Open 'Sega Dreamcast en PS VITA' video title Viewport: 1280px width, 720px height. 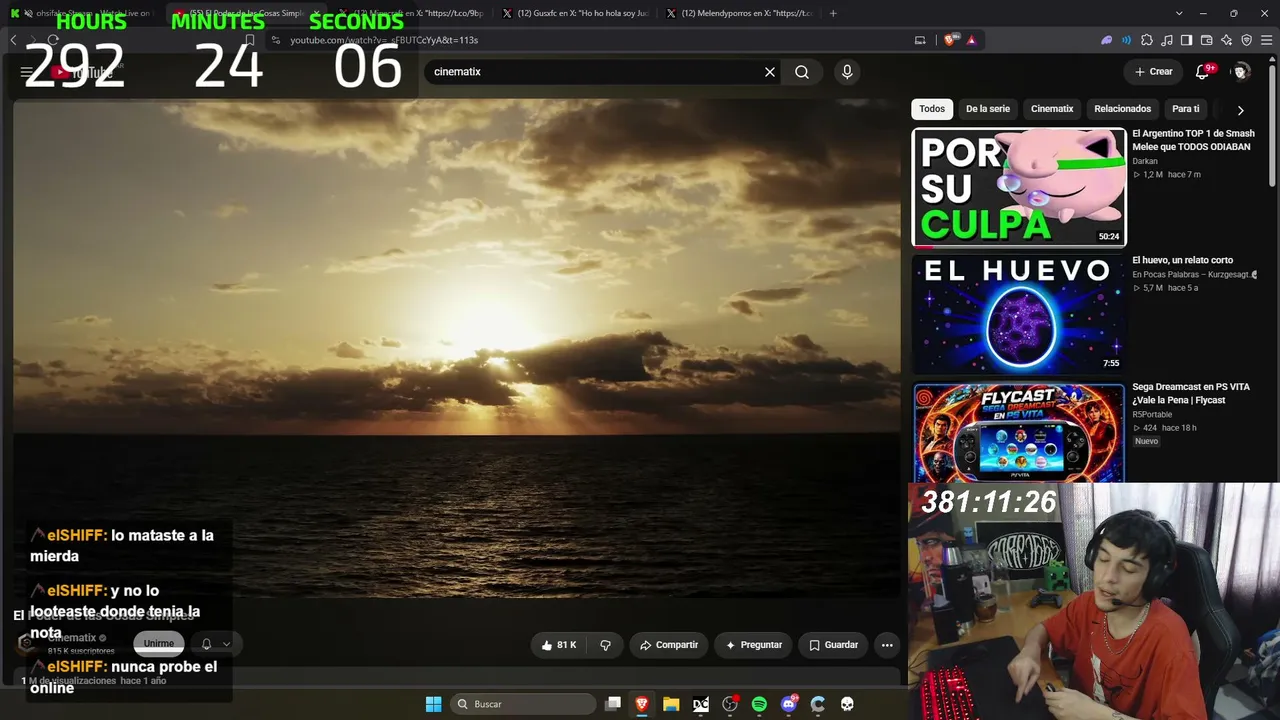pyautogui.click(x=1191, y=393)
